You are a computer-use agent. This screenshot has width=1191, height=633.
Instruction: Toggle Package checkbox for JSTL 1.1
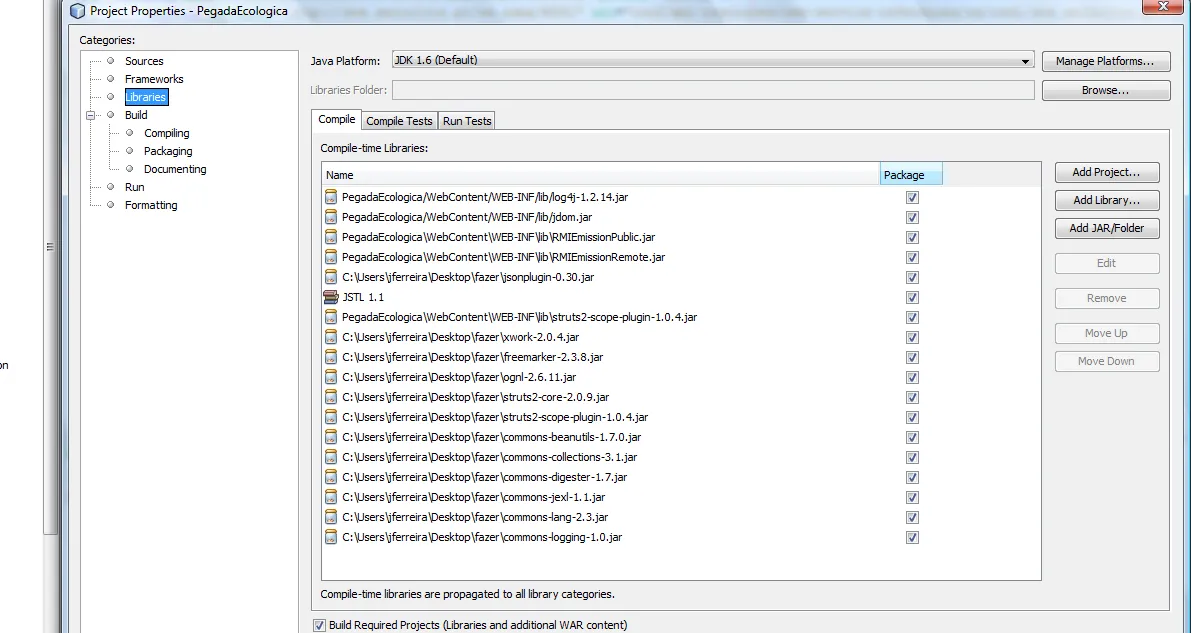coord(912,297)
